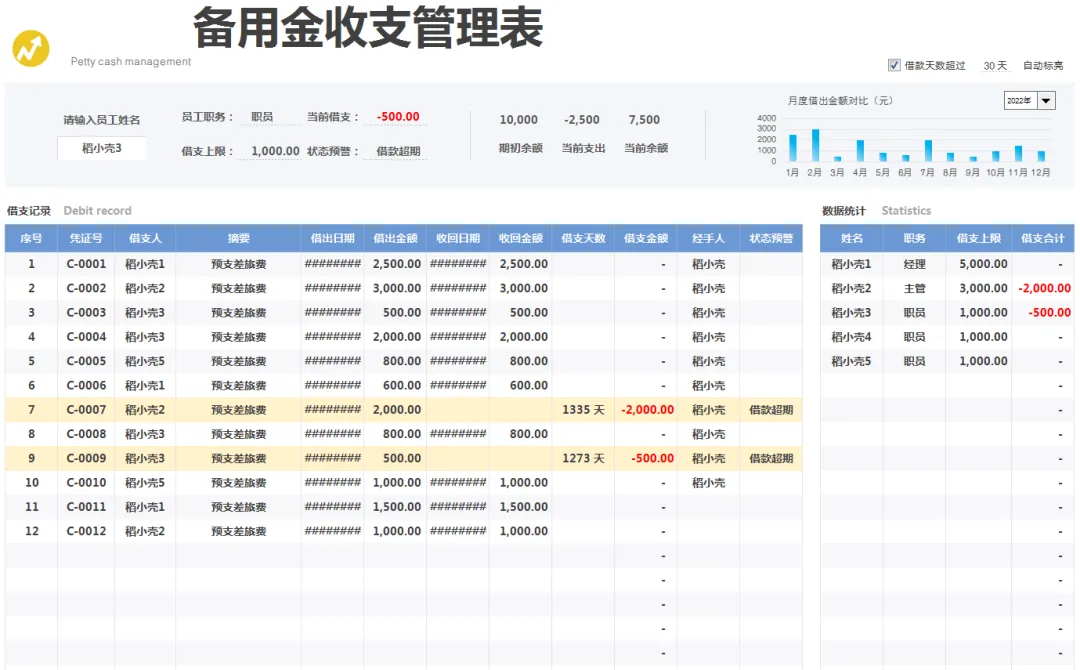Click the current balance 7,500

(x=644, y=120)
